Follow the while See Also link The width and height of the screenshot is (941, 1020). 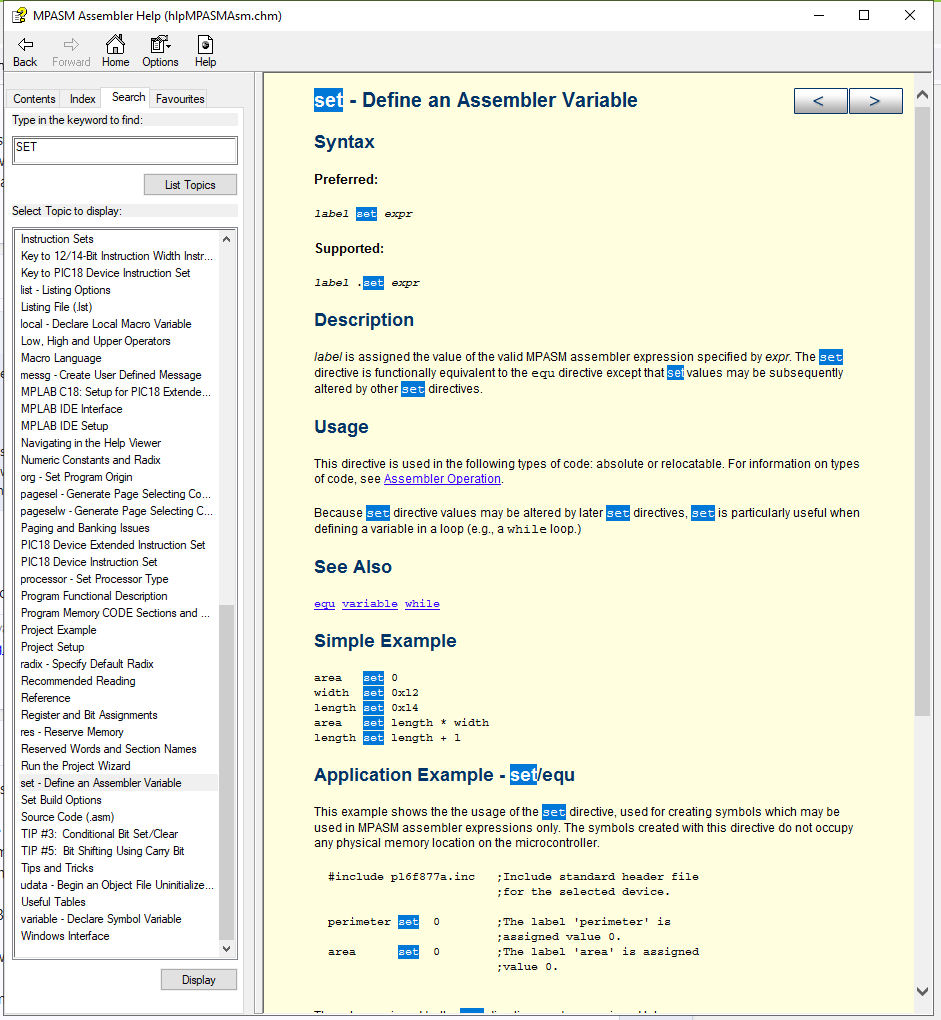pos(422,604)
